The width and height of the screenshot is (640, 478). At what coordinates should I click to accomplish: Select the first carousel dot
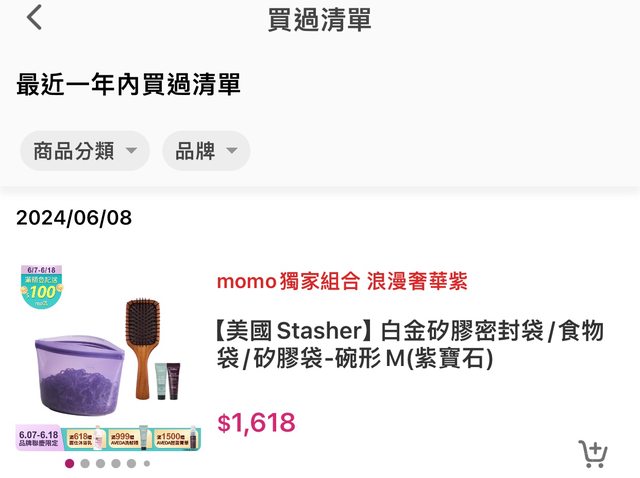70,463
